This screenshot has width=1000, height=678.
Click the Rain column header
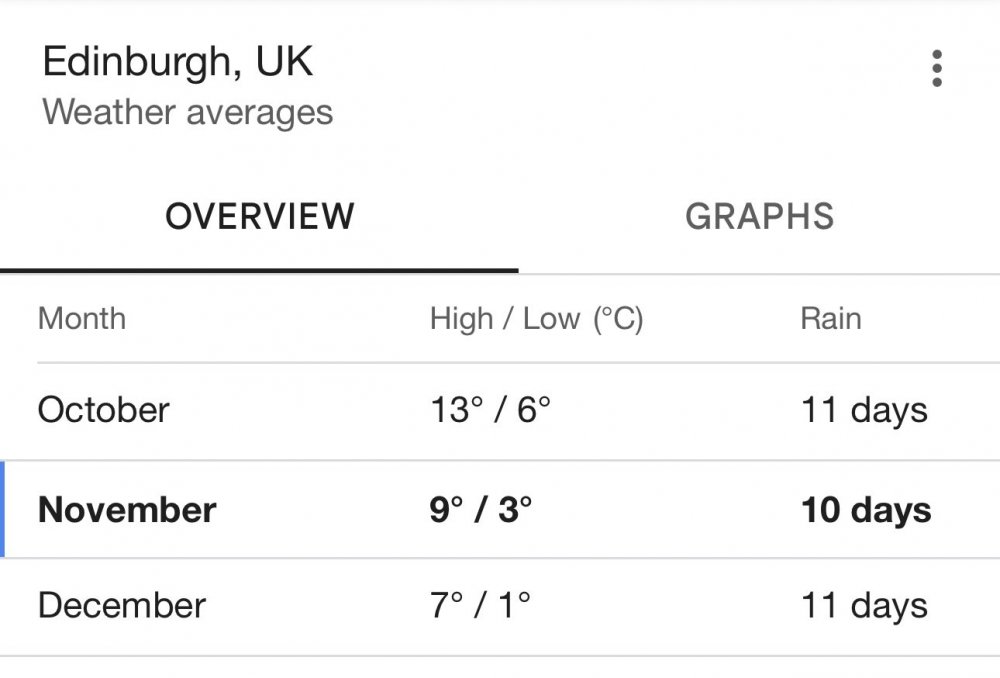click(x=831, y=318)
